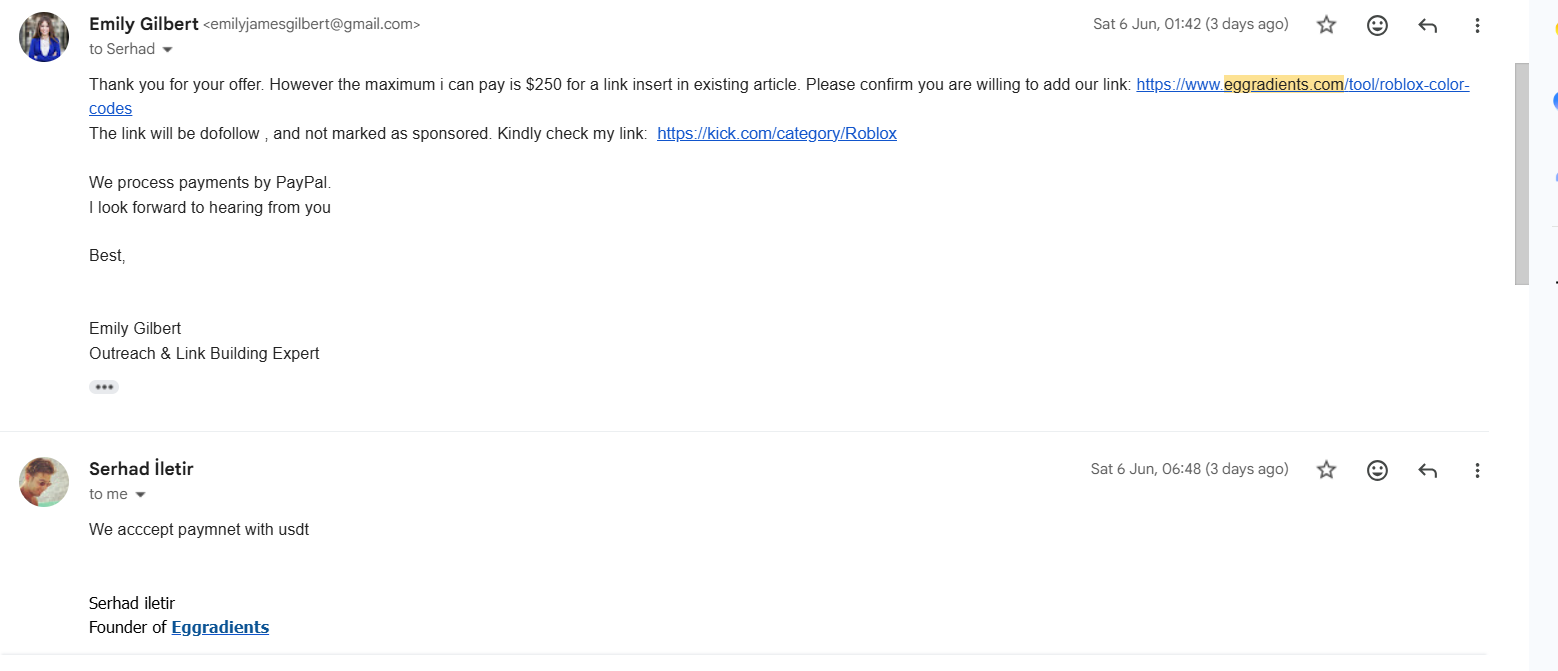The image size is (1558, 671).
Task: Open the Eggradients signature link
Action: [x=220, y=627]
